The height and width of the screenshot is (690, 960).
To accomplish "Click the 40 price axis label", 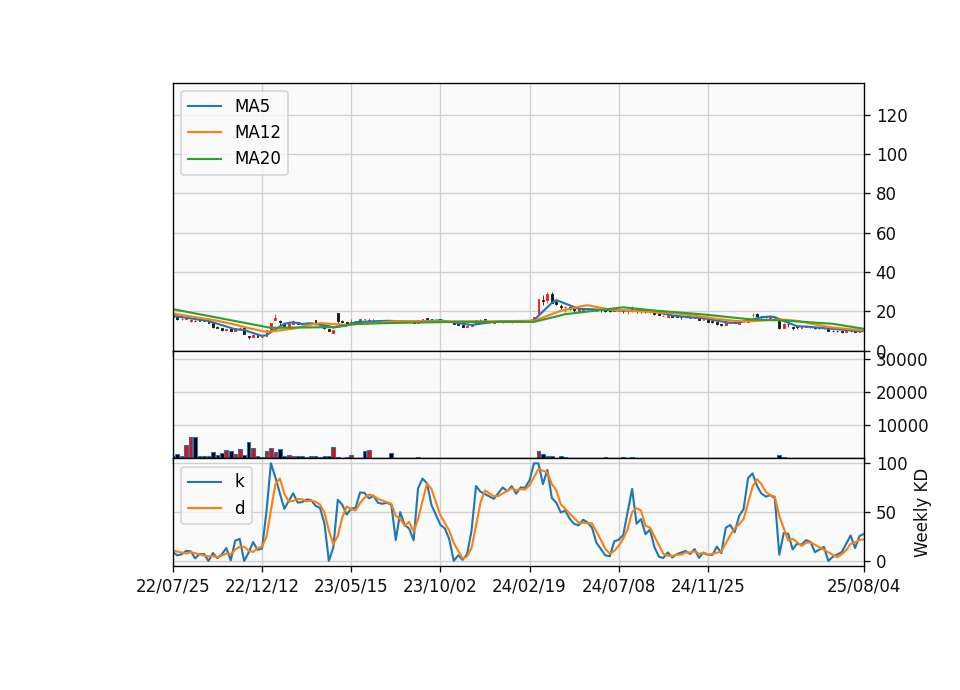I will point(887,272).
